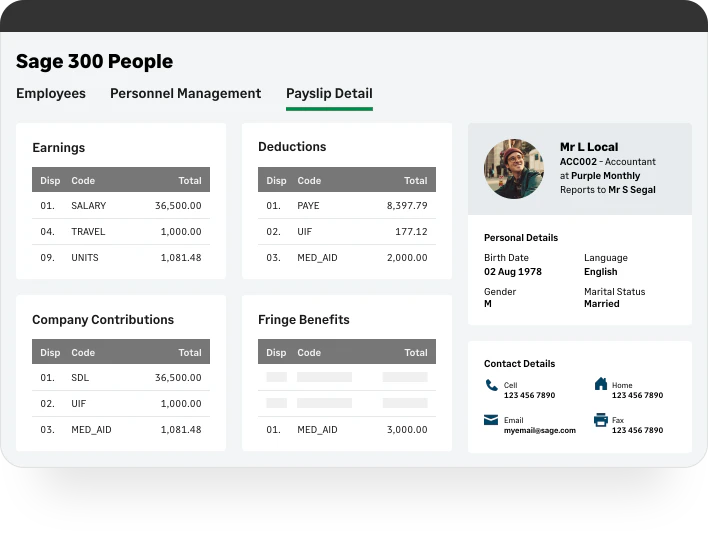
Task: Click the Earnings section heading
Action: 59,148
